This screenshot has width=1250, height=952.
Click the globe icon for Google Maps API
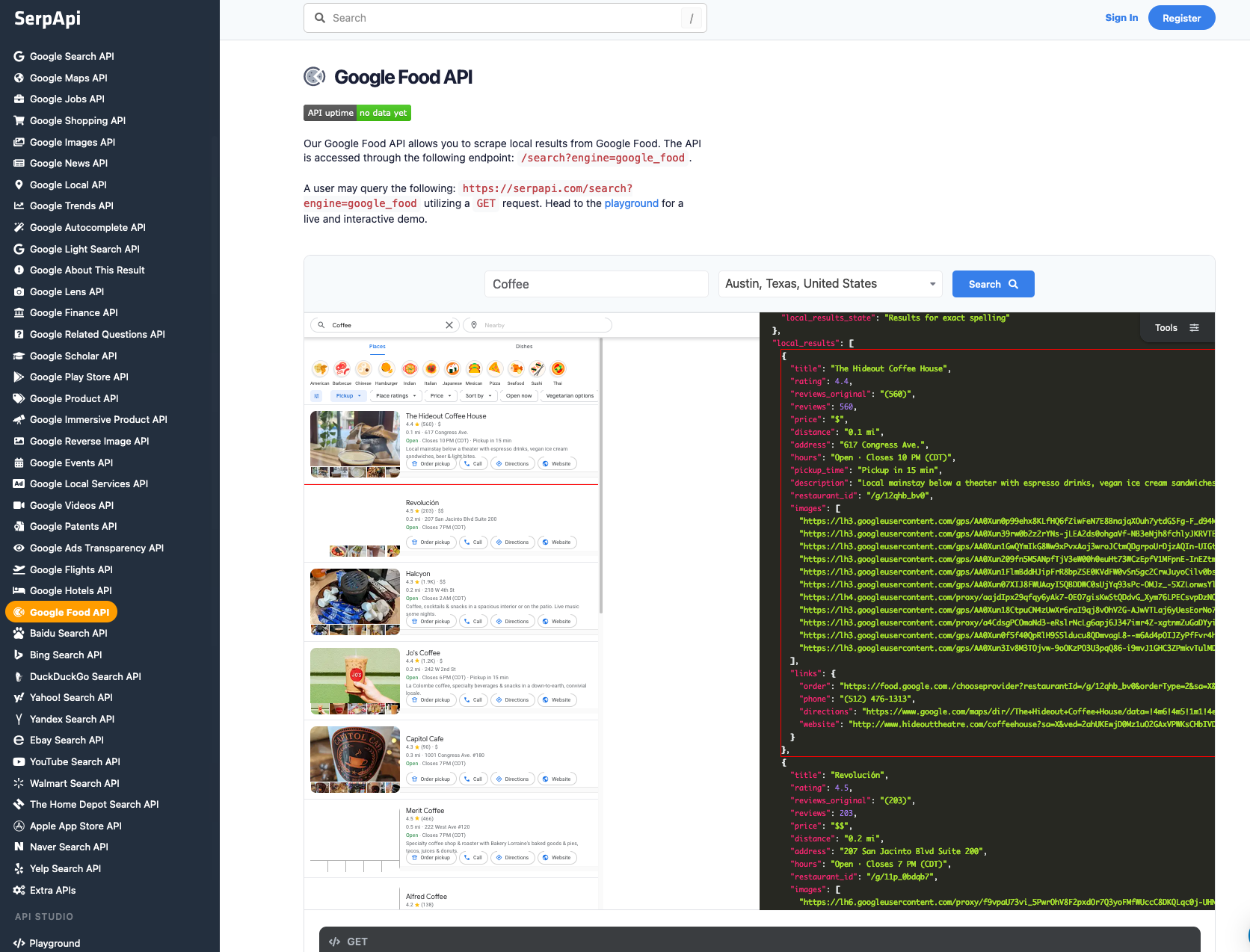pyautogui.click(x=19, y=78)
